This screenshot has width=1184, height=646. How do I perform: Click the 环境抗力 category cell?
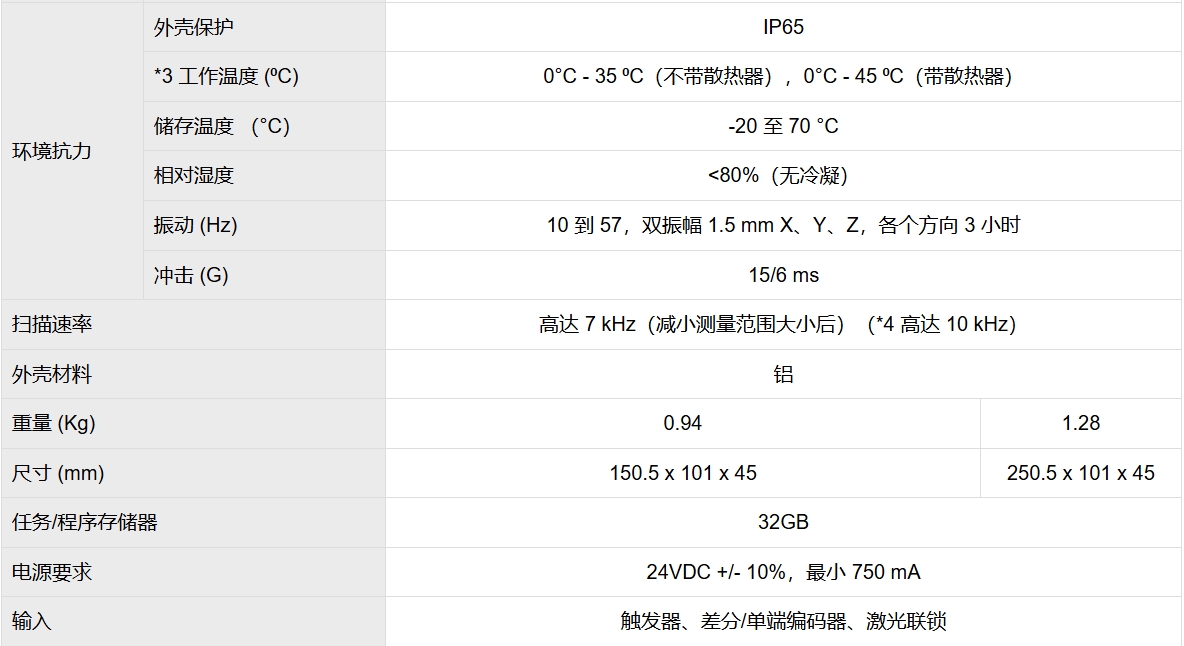click(52, 151)
